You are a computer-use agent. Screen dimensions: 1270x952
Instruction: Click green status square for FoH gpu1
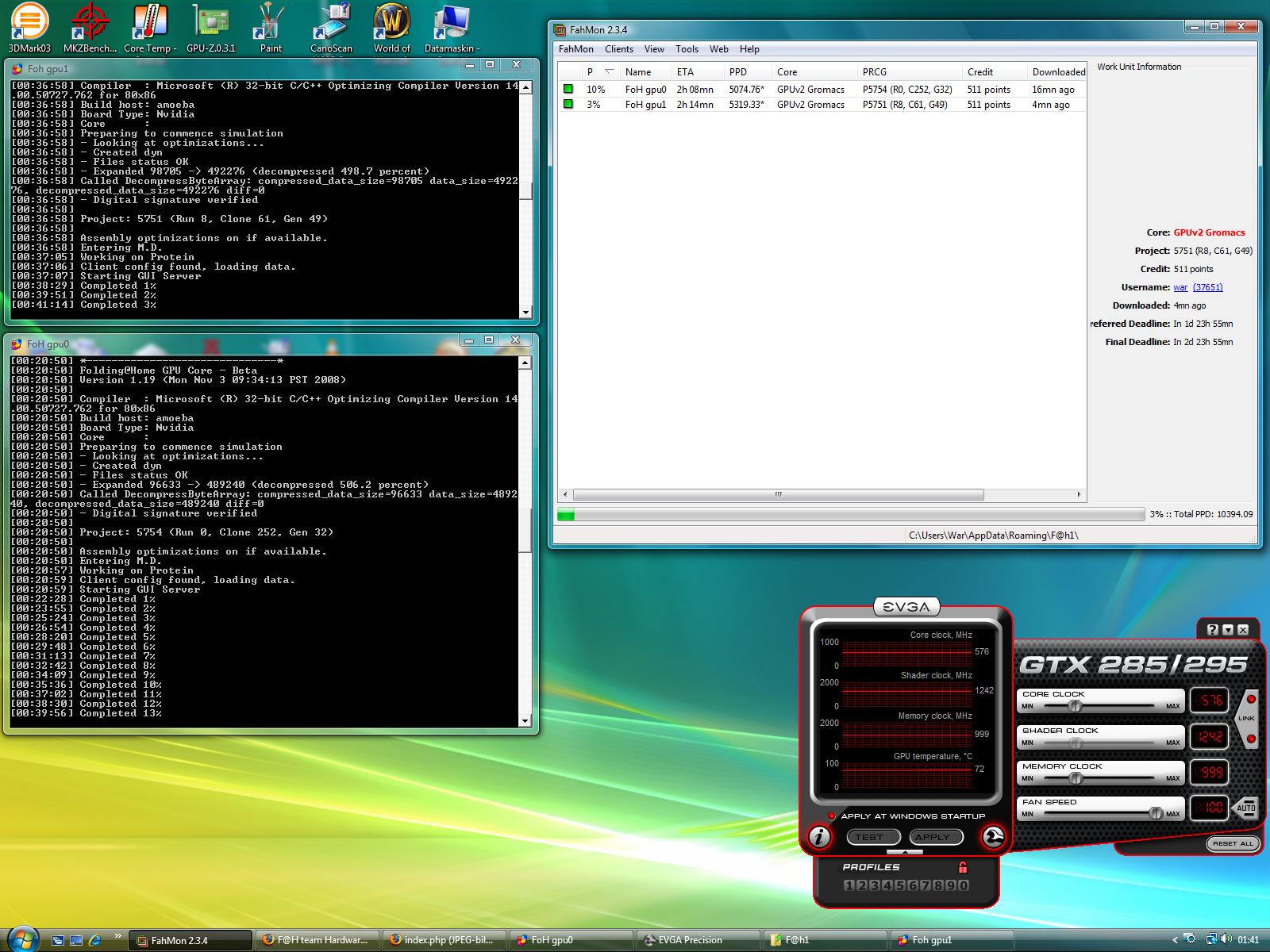(x=568, y=104)
